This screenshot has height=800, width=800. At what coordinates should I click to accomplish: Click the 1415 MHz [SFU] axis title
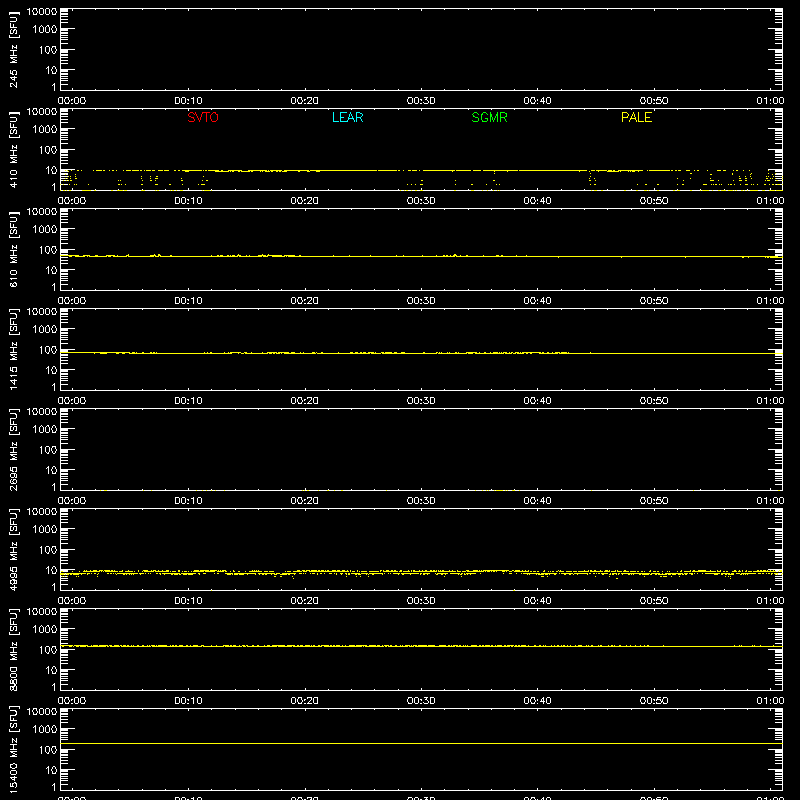13,349
